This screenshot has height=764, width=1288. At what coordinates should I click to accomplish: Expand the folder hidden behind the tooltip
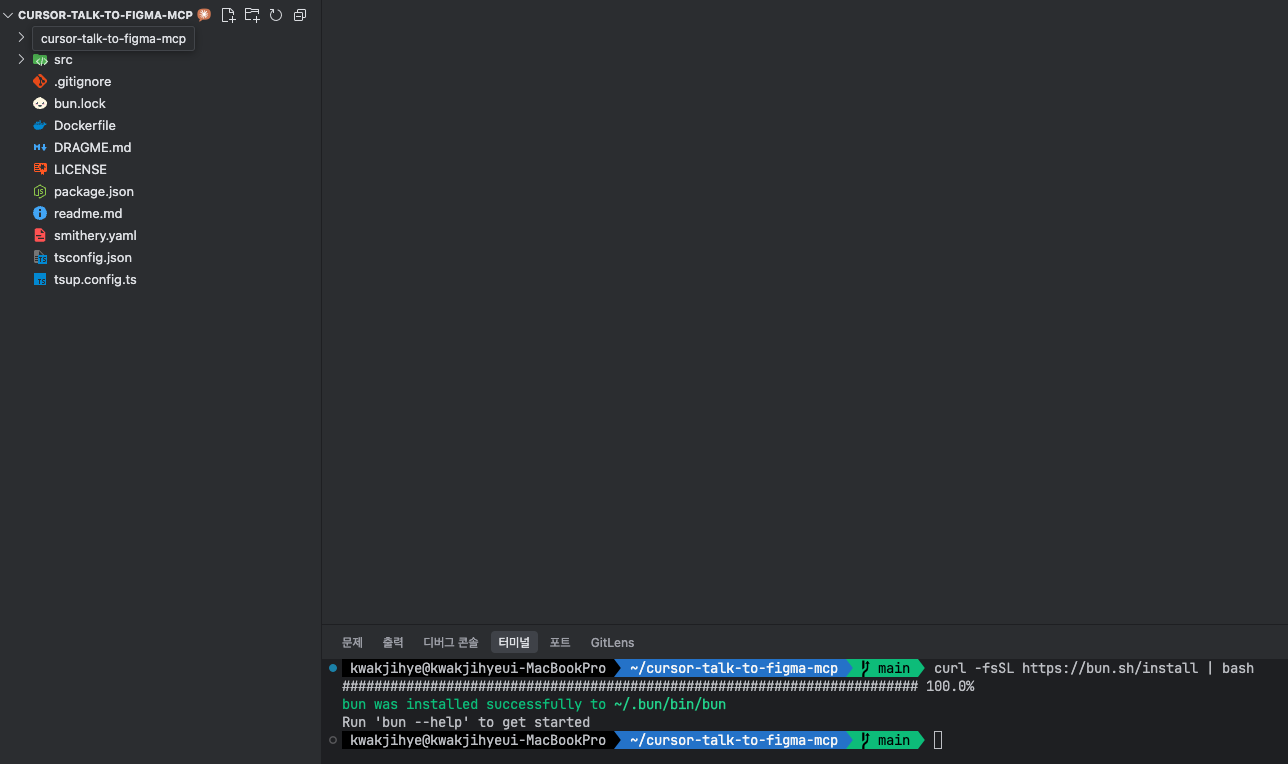pos(21,37)
